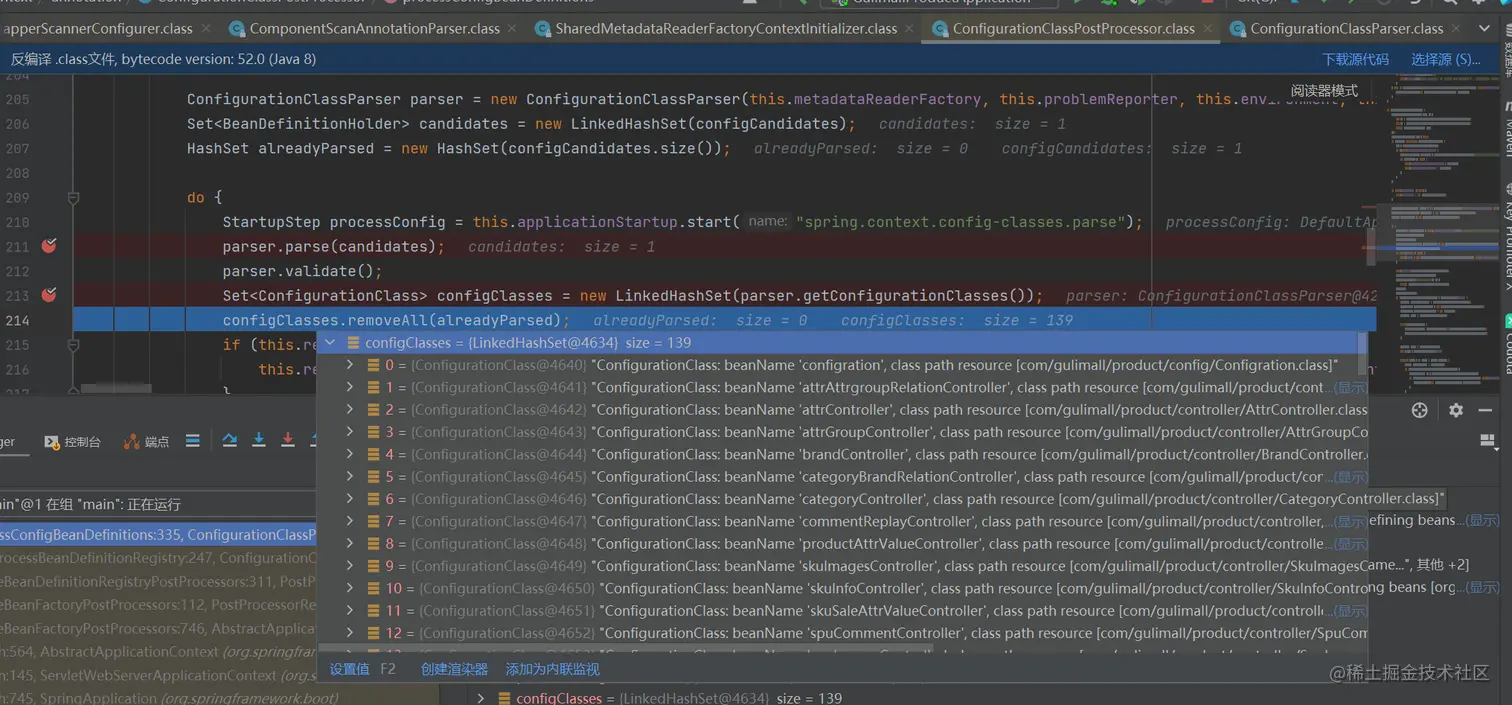Click the Step Over debug icon

click(x=229, y=440)
